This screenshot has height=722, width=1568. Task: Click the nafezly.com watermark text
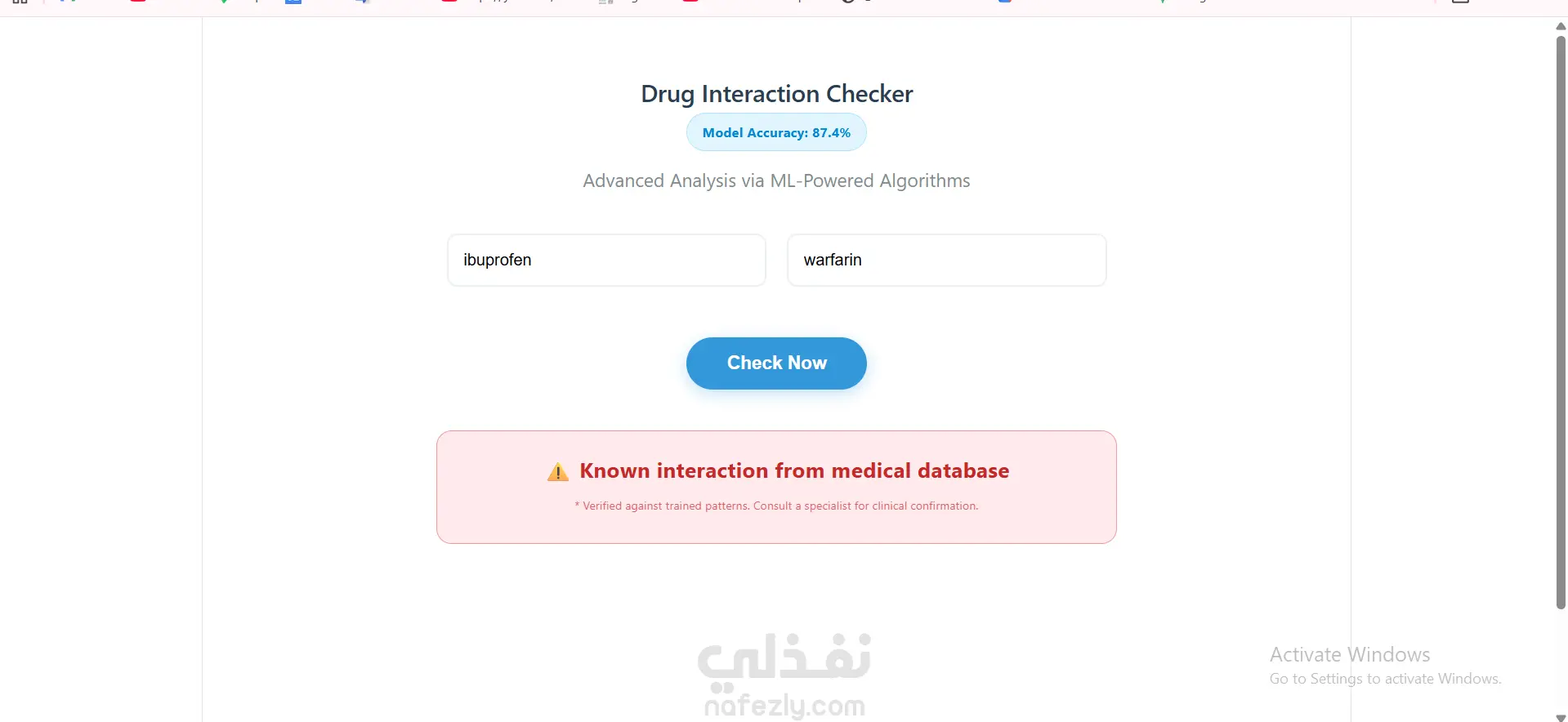tap(784, 705)
